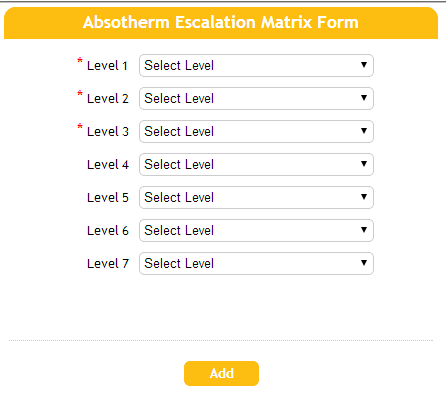Image resolution: width=446 pixels, height=397 pixels.
Task: Select the Level 6 field label
Action: [108, 231]
